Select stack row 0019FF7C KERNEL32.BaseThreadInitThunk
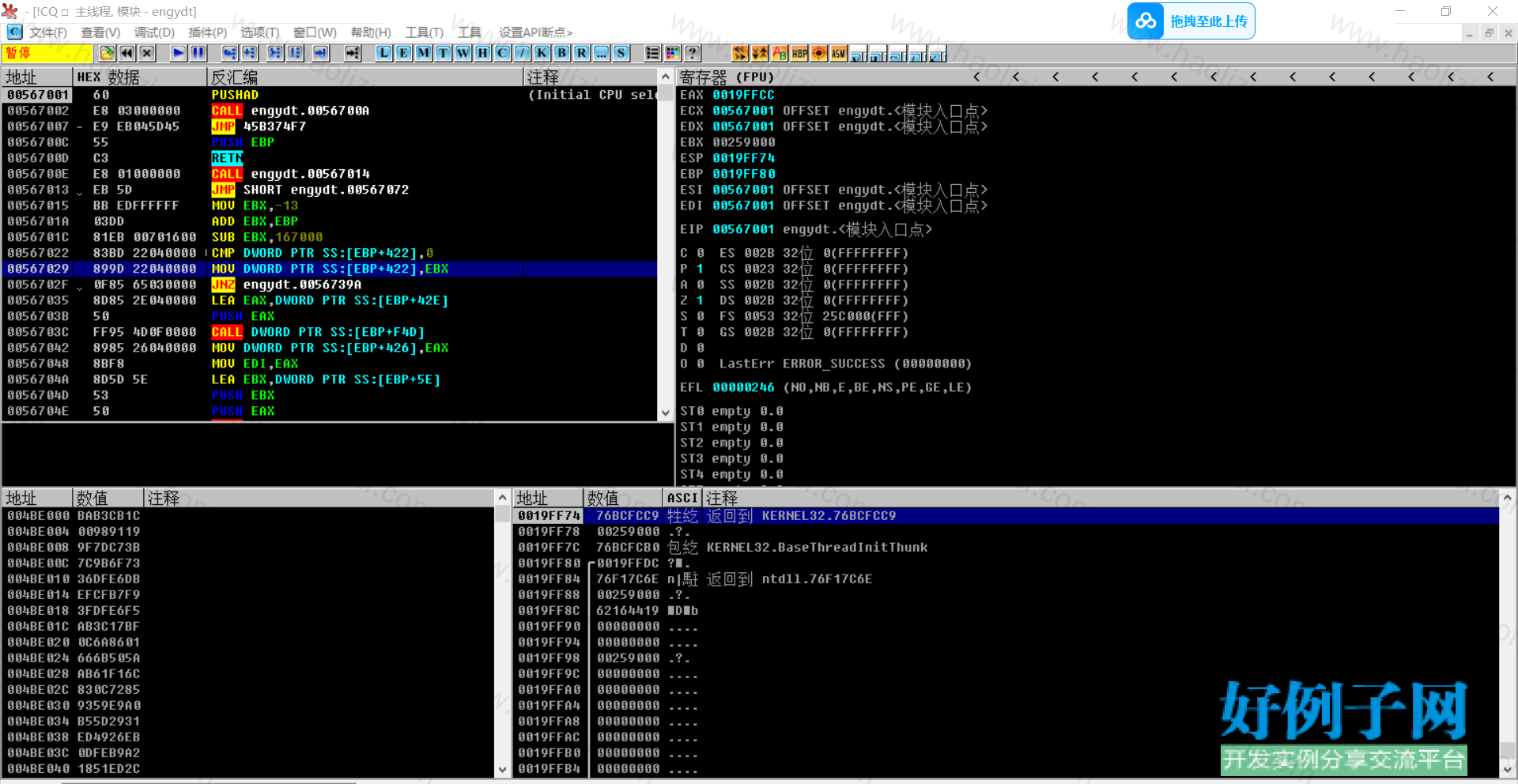 click(x=1007, y=548)
